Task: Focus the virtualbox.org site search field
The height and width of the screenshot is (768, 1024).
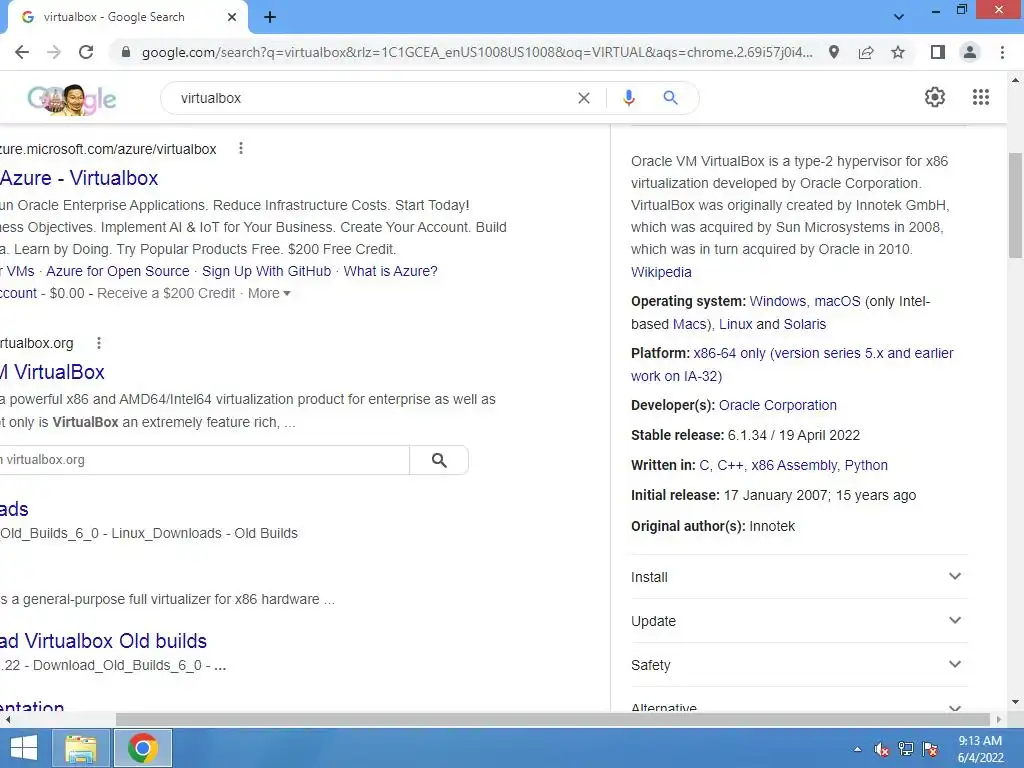Action: (x=204, y=460)
